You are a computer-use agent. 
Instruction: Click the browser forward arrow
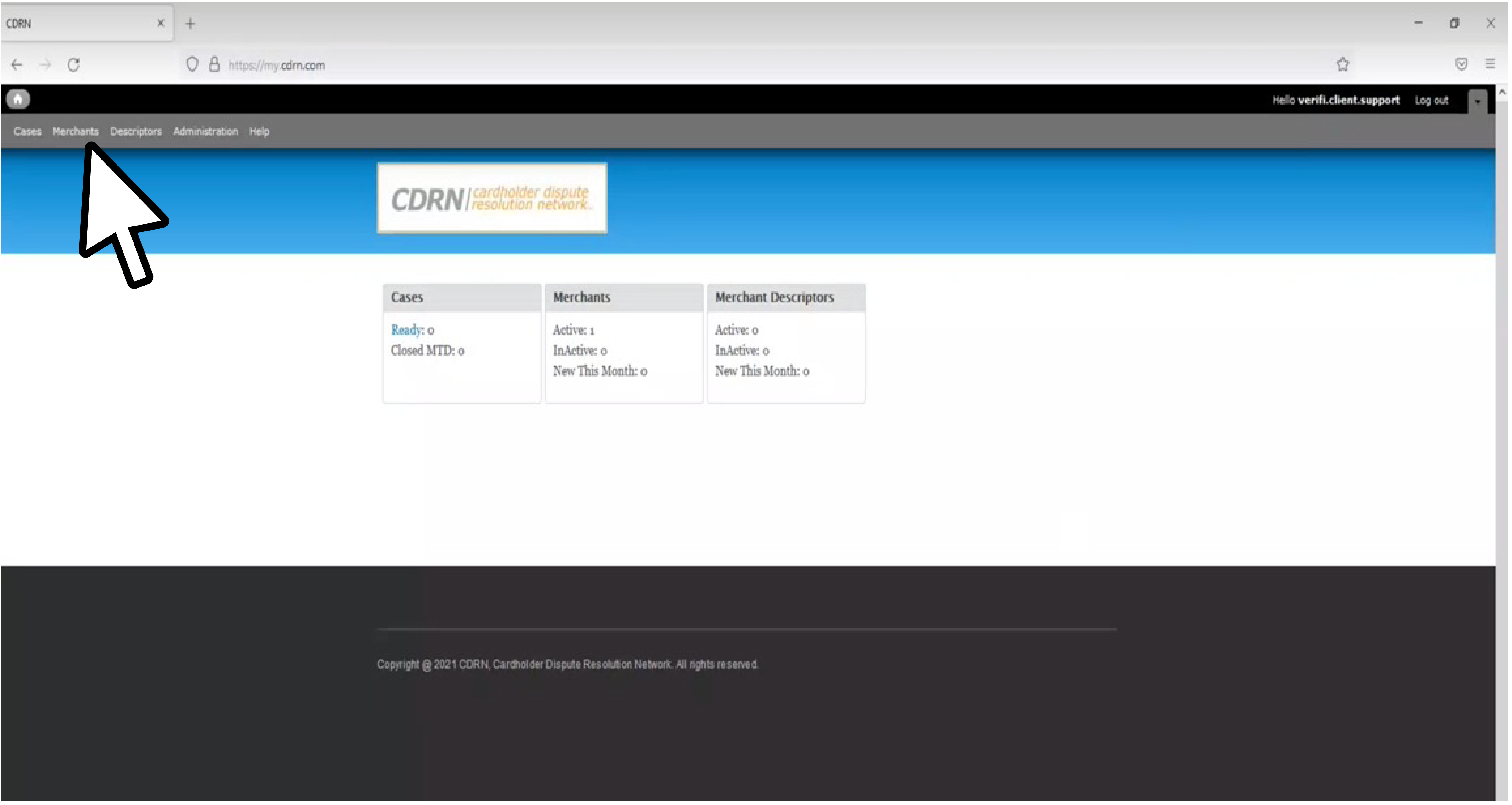pyautogui.click(x=45, y=64)
